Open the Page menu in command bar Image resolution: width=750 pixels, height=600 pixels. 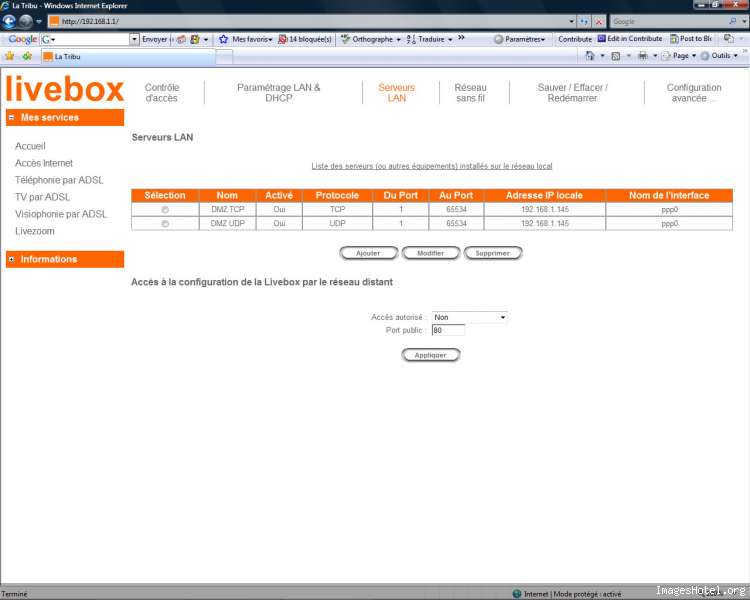(679, 56)
